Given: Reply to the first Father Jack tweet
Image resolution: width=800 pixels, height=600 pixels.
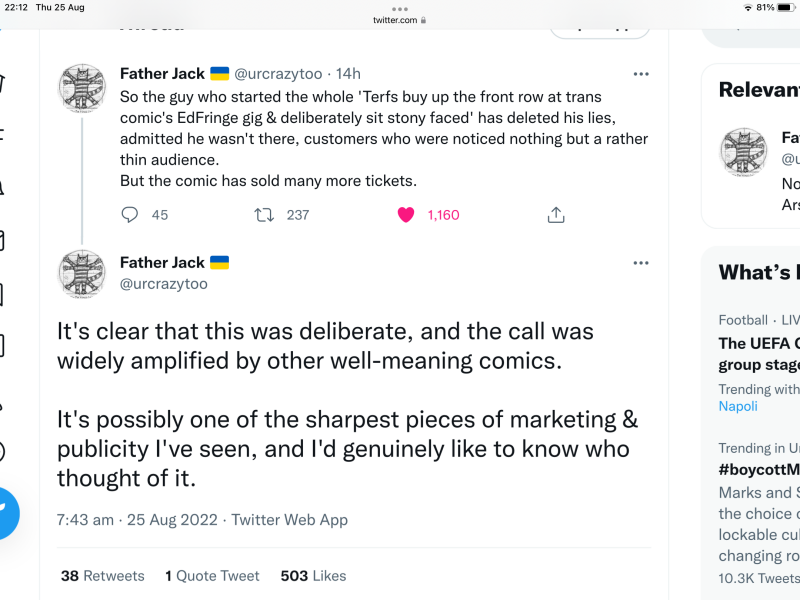Looking at the screenshot, I should pyautogui.click(x=130, y=214).
